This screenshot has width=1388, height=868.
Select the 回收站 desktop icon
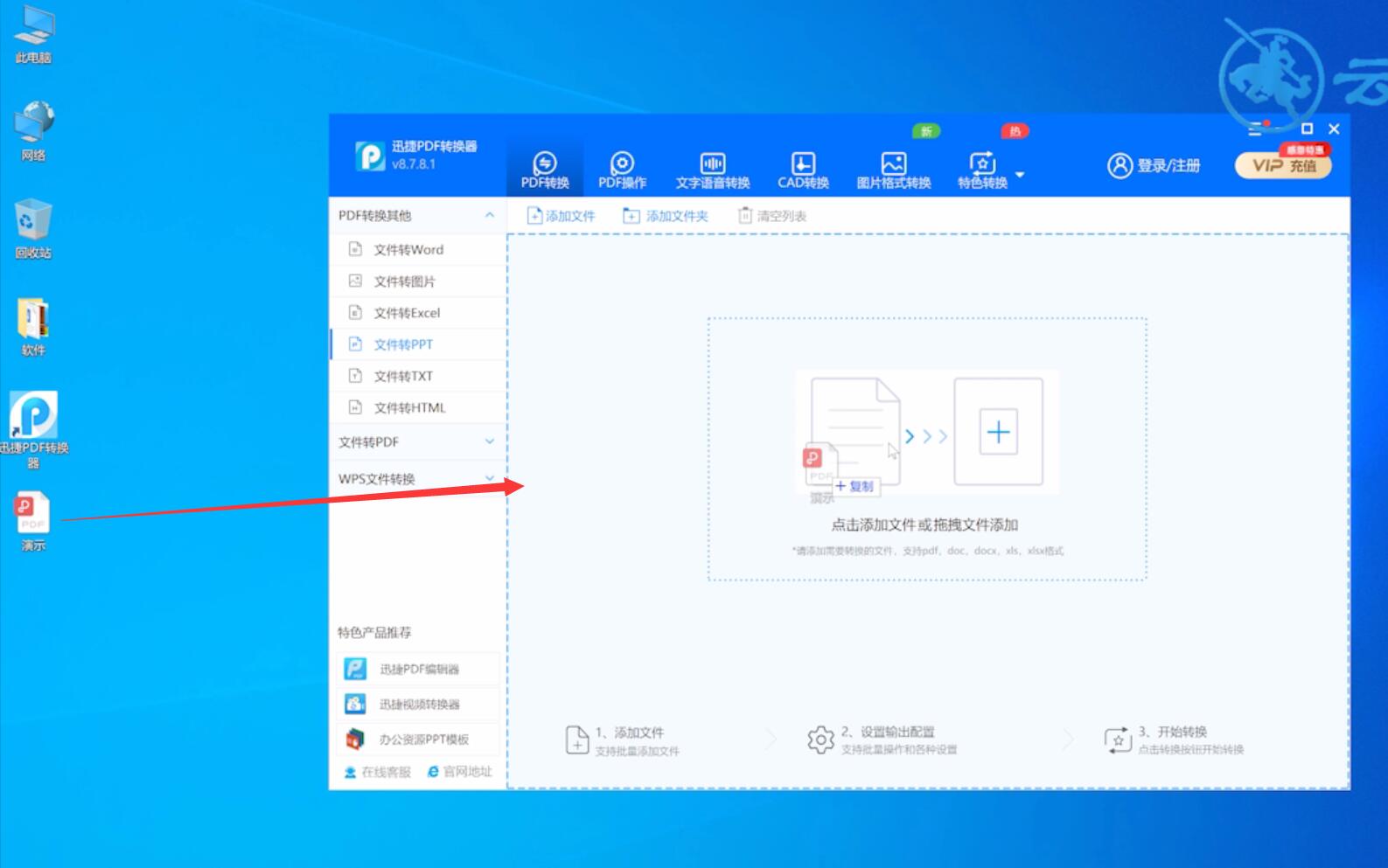(33, 229)
